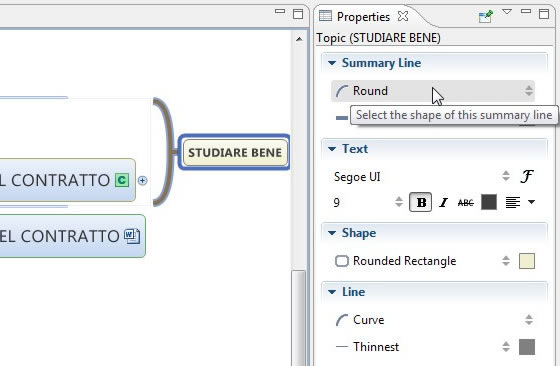Click the plus expand icon beside topic

pyautogui.click(x=142, y=181)
